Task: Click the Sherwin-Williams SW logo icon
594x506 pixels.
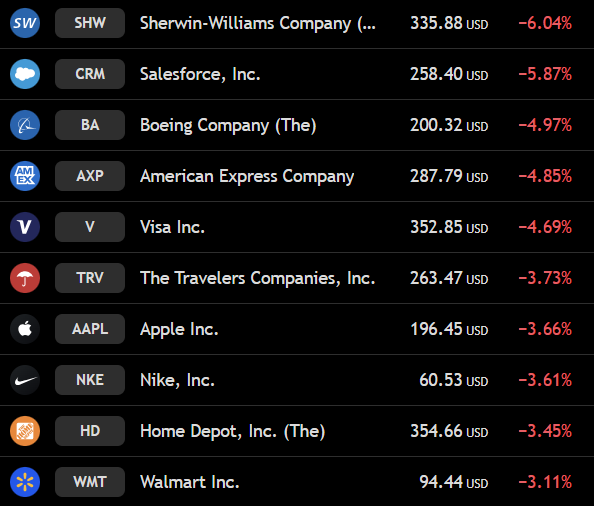Action: coord(25,23)
